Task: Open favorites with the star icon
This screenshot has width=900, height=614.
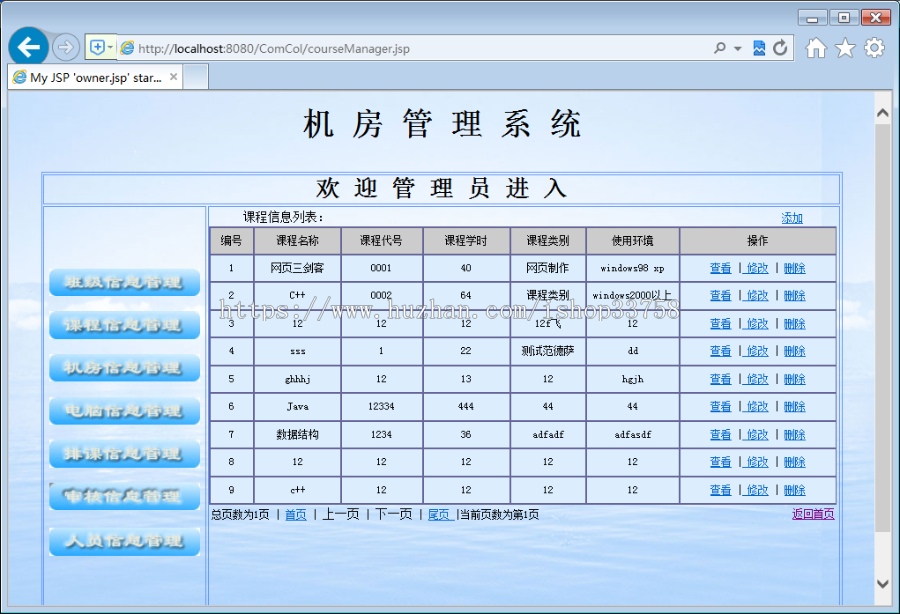Action: pyautogui.click(x=845, y=46)
